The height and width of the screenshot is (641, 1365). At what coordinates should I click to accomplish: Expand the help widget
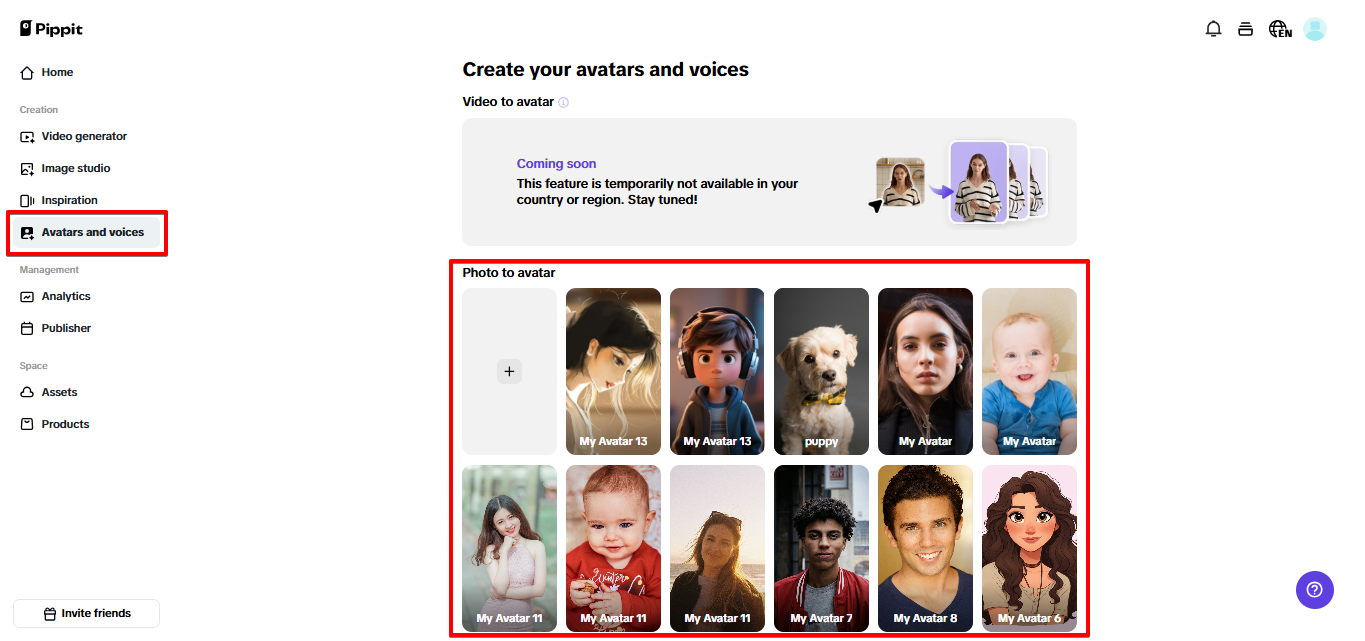click(1314, 590)
